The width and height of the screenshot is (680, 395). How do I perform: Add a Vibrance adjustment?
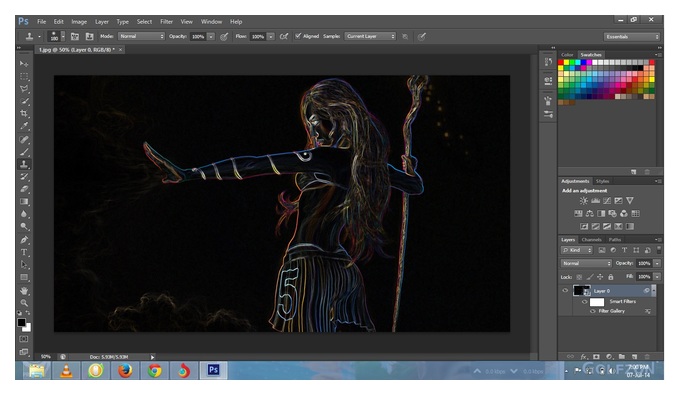630,201
